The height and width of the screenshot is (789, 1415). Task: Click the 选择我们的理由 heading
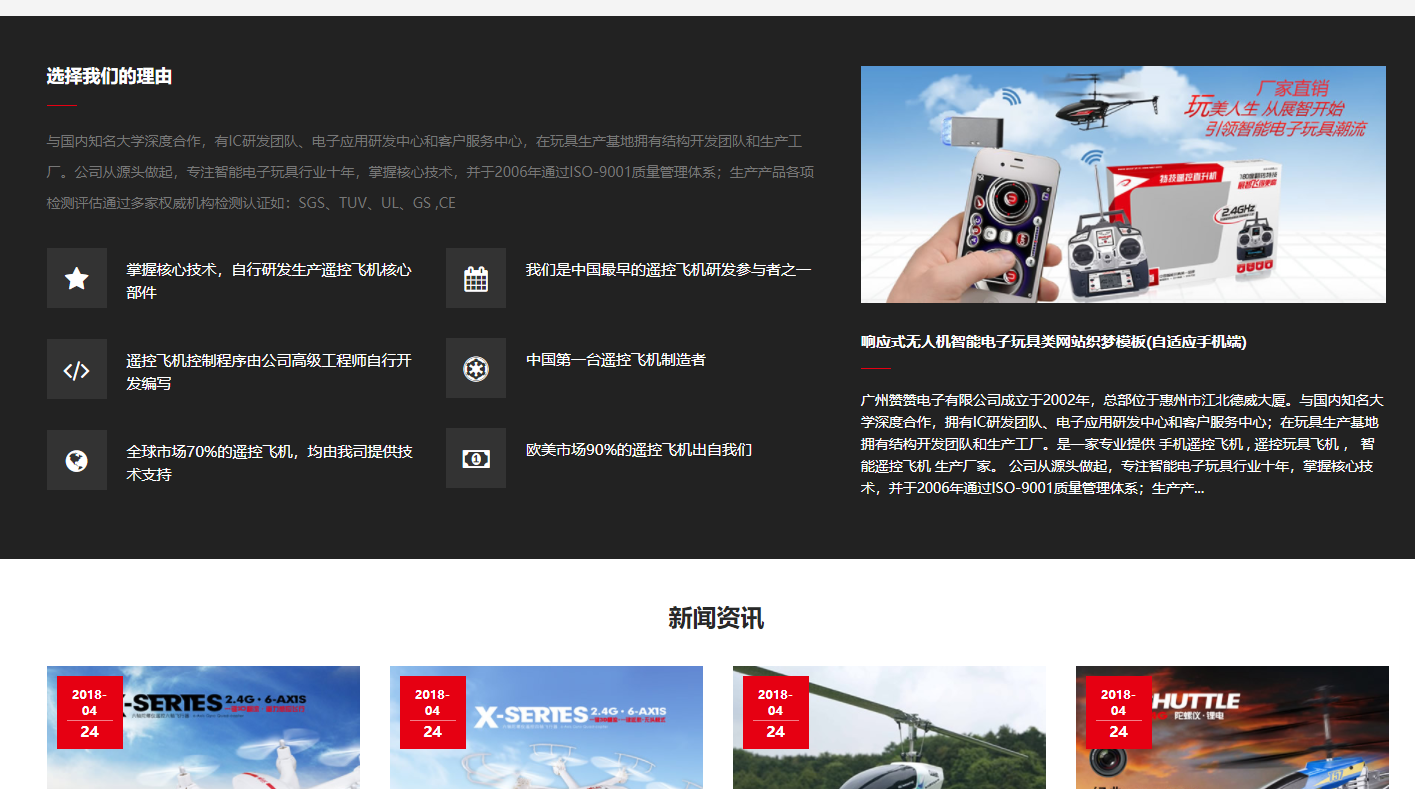[109, 77]
